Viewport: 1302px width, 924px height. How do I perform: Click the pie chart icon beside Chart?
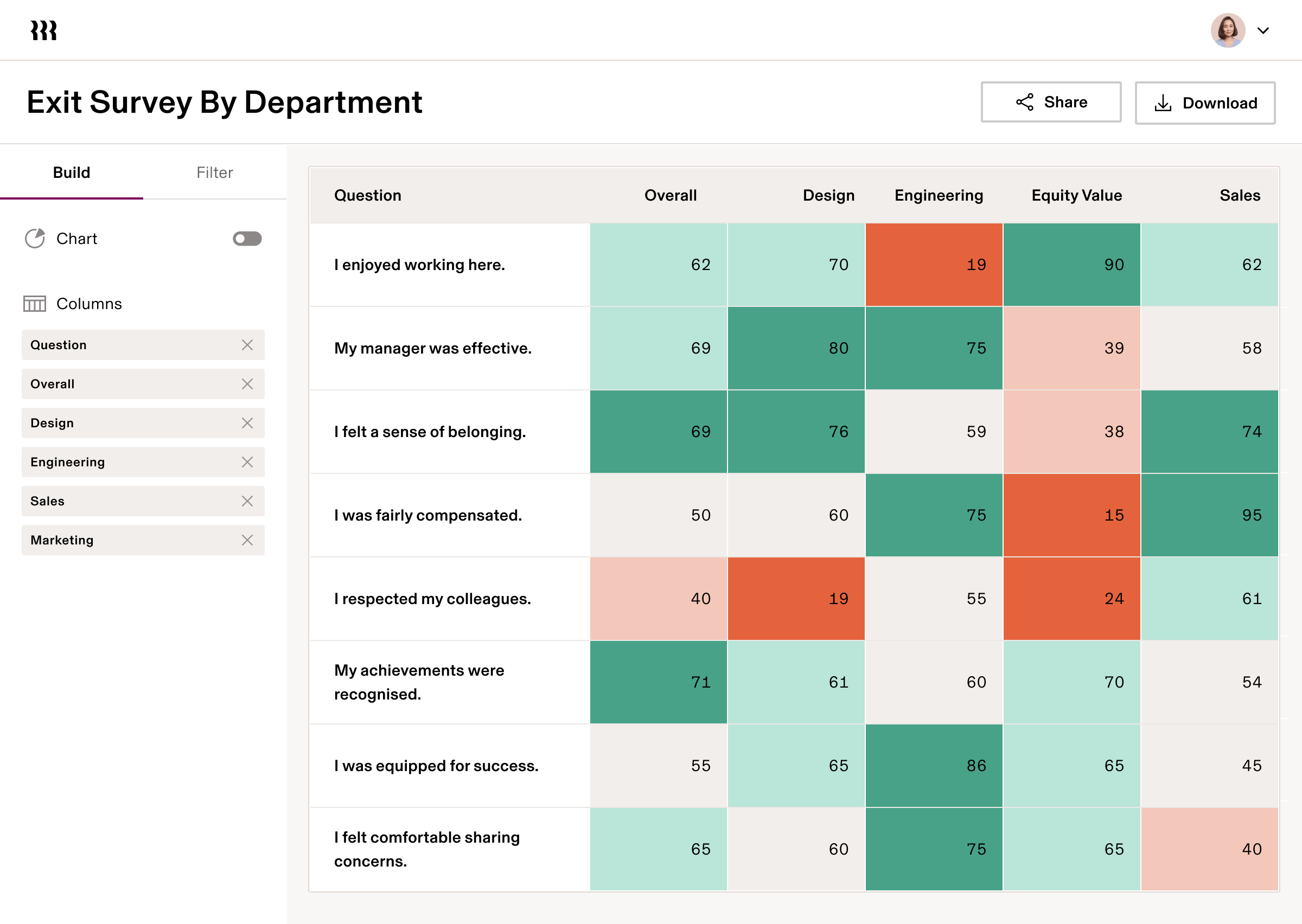tap(35, 239)
